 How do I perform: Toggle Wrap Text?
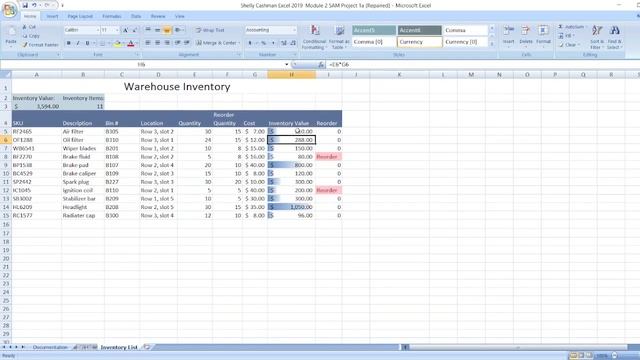(210, 30)
